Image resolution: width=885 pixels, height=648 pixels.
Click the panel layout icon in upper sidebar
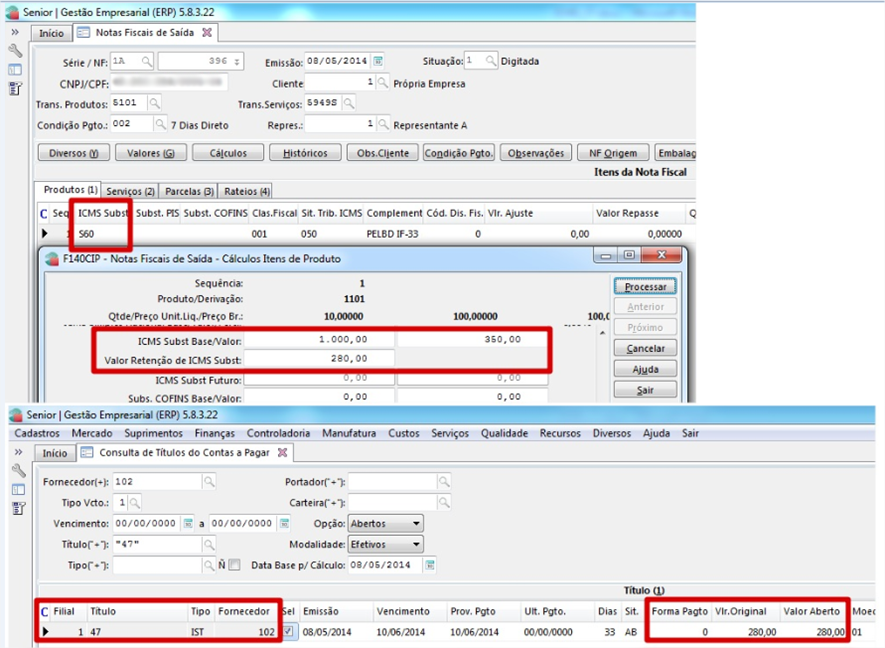15,70
